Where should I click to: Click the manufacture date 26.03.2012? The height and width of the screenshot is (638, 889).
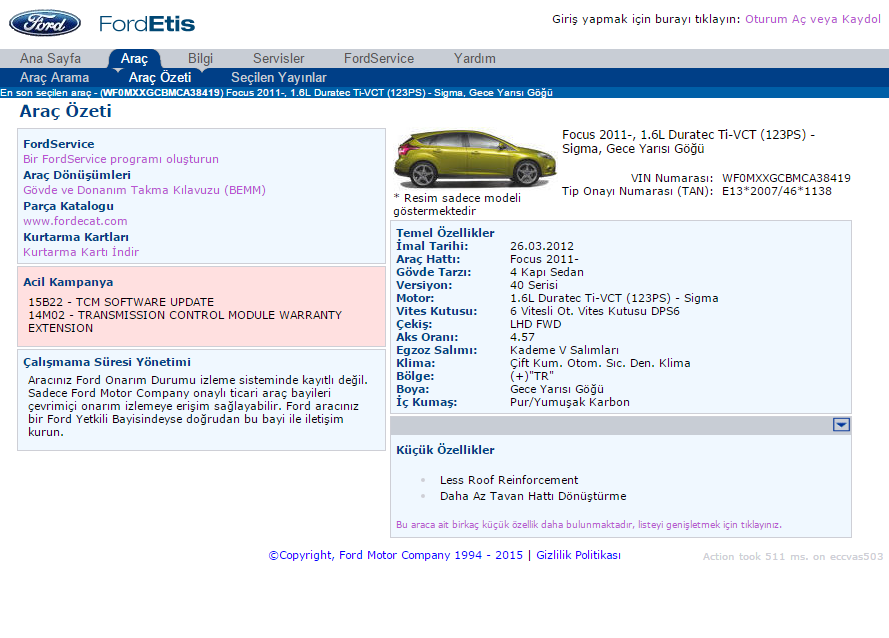[541, 246]
